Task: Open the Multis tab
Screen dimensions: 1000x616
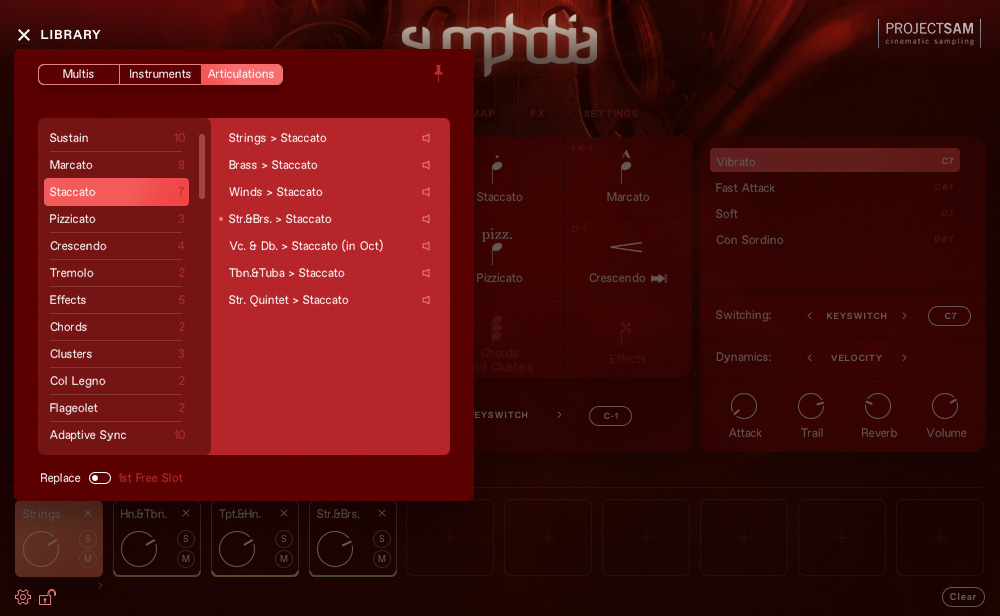Action: [x=78, y=74]
